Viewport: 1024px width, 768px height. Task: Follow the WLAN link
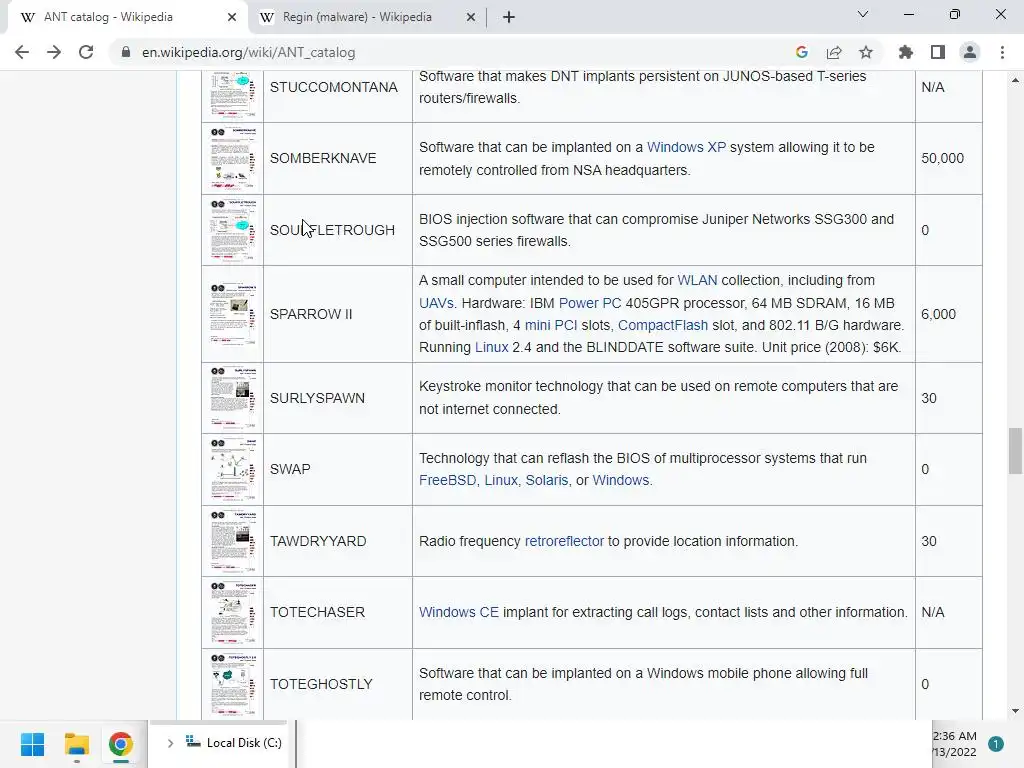(697, 281)
